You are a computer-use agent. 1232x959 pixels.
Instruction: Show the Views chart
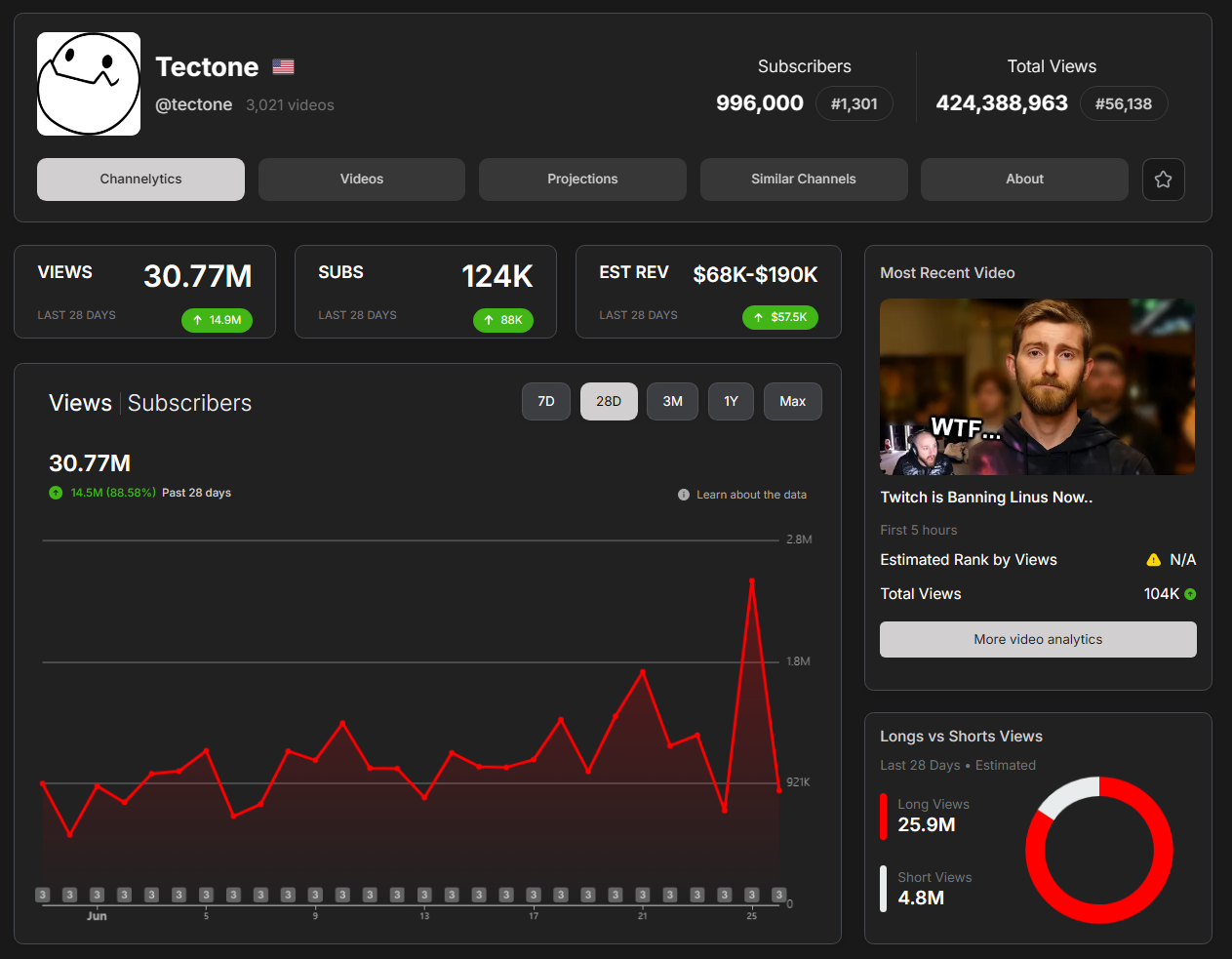pyautogui.click(x=80, y=403)
